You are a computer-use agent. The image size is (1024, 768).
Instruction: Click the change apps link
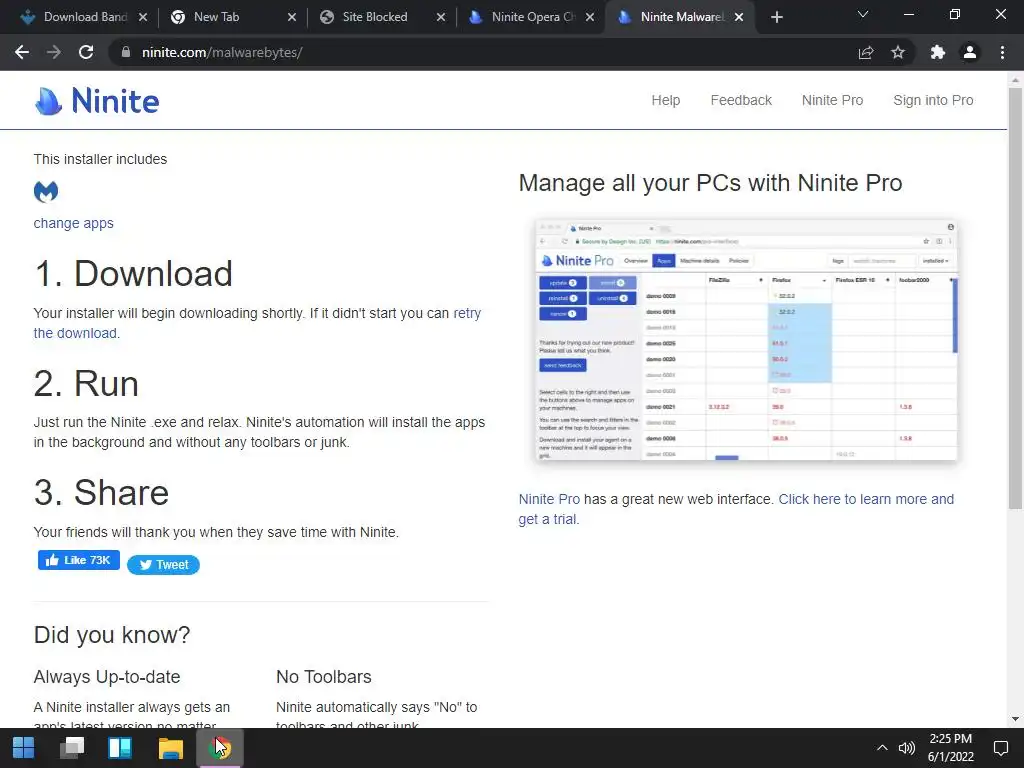coord(73,223)
